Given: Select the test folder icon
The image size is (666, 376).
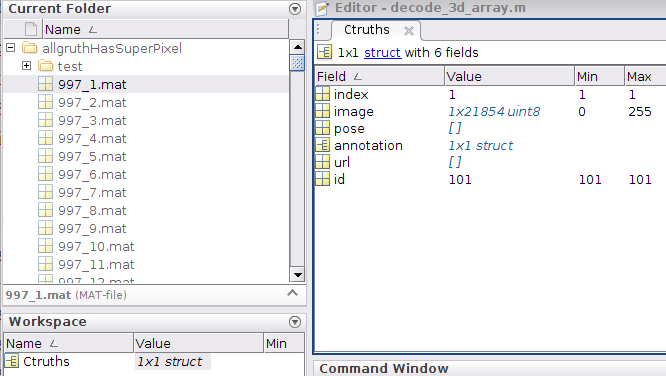Looking at the screenshot, I should (x=45, y=66).
